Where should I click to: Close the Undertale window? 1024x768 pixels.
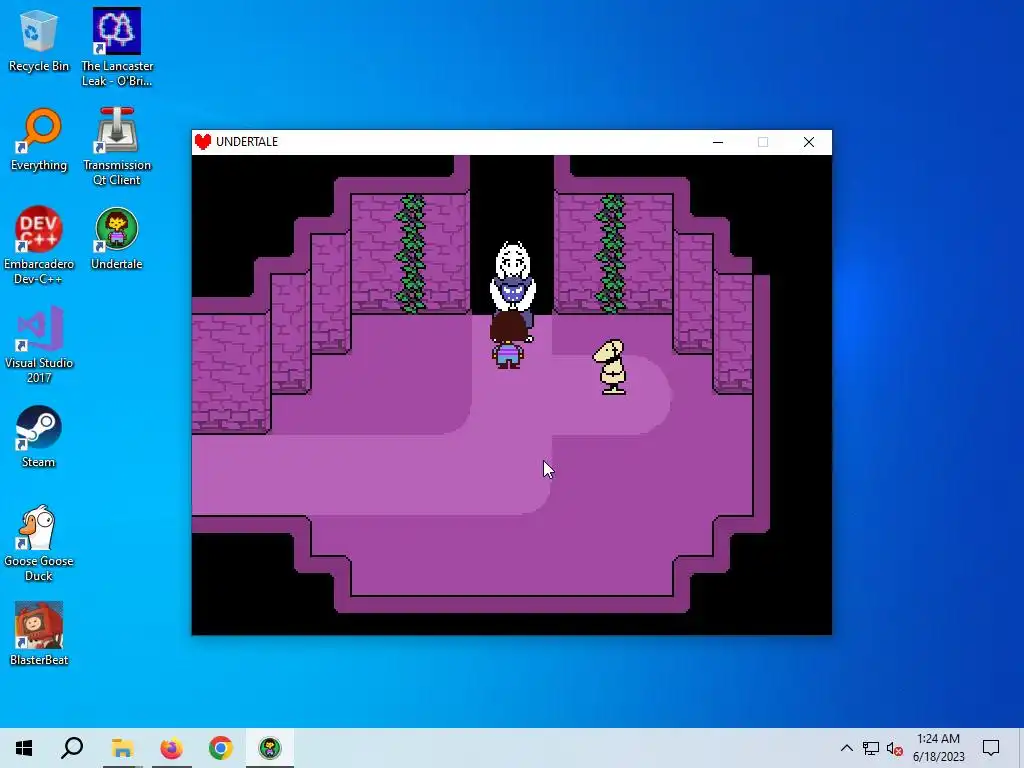(x=808, y=142)
